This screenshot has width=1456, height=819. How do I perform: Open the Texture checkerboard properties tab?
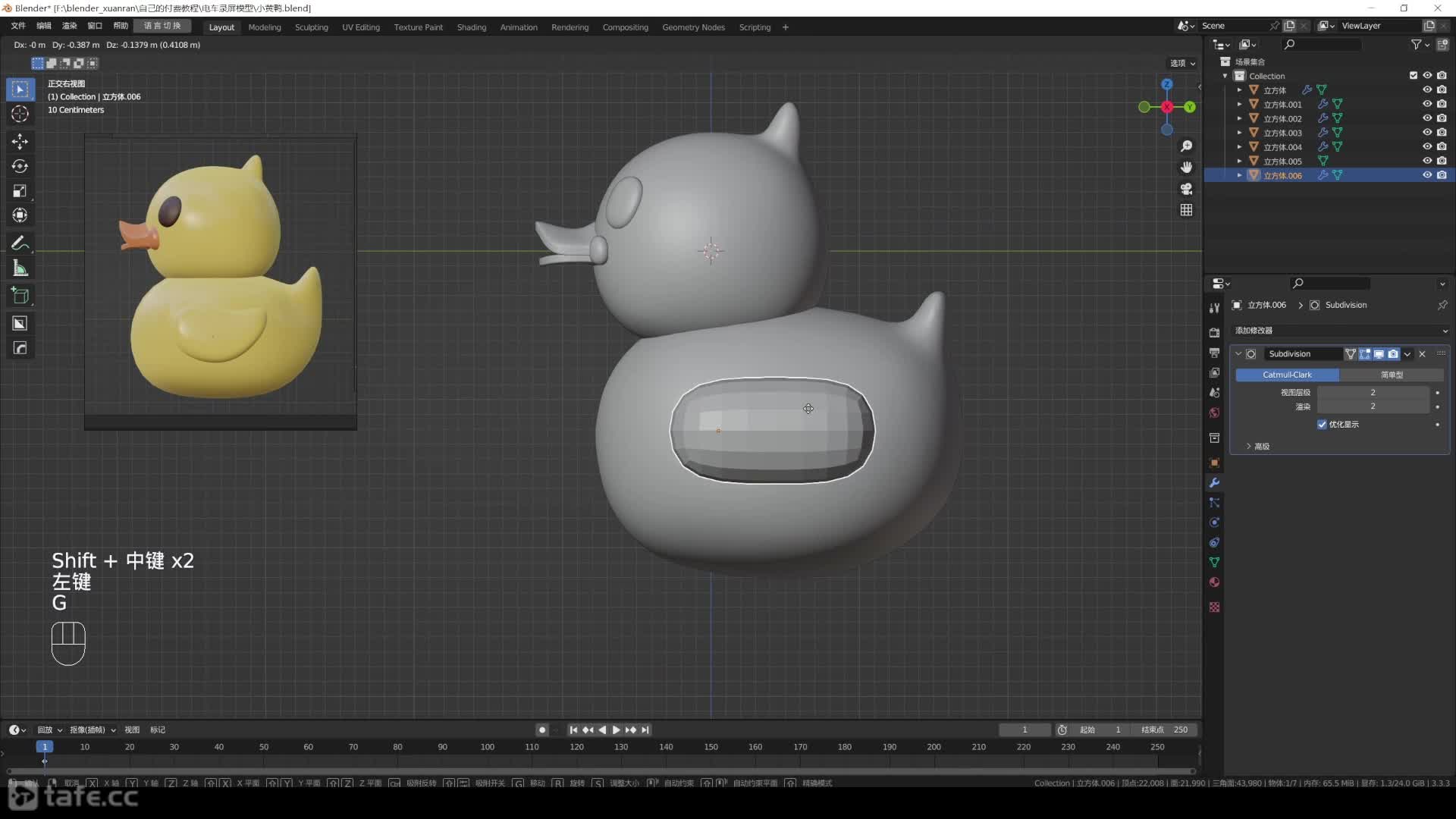(1214, 607)
